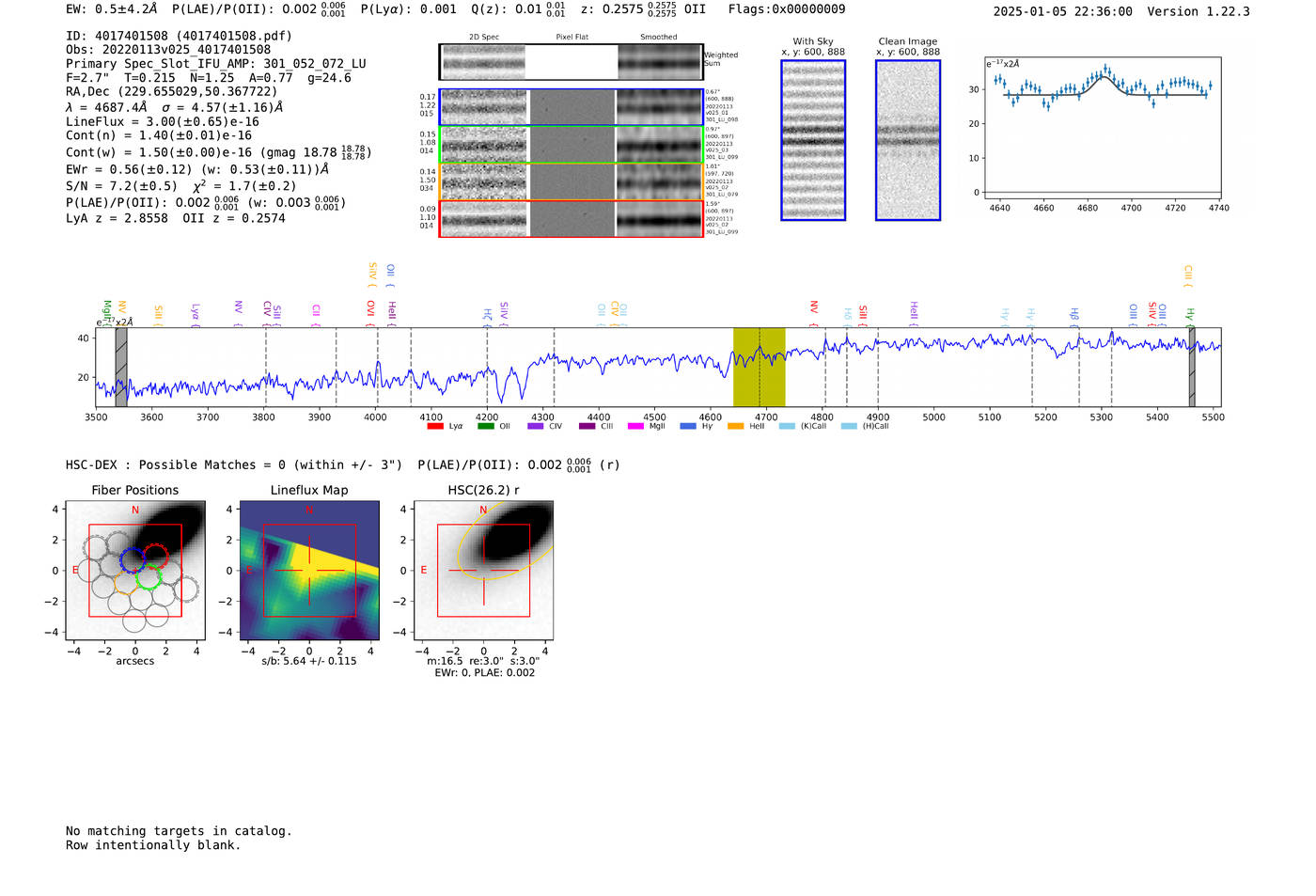Click the green fiber circle in Fiber Positions

coord(149,576)
